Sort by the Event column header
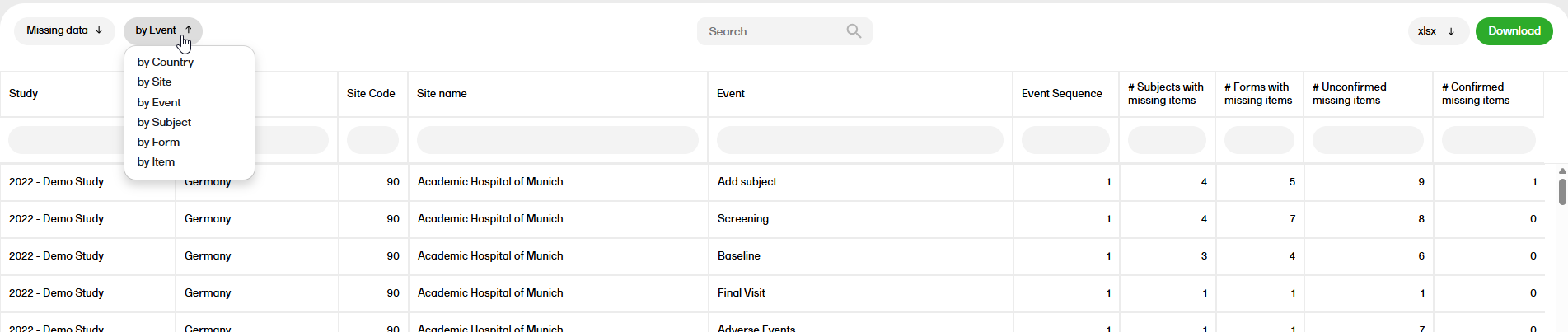This screenshot has height=332, width=1568. 731,94
